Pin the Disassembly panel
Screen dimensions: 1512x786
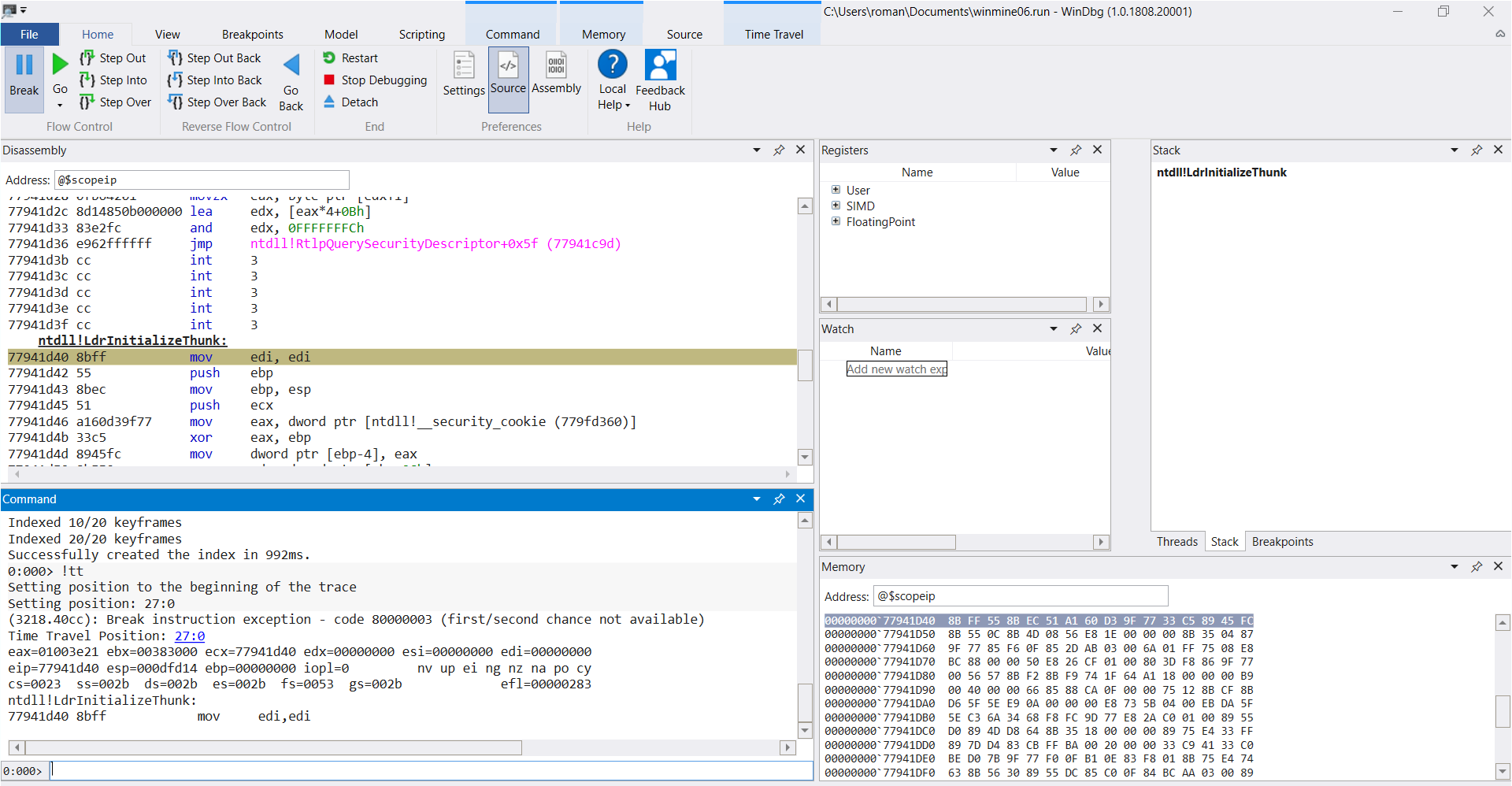click(779, 150)
